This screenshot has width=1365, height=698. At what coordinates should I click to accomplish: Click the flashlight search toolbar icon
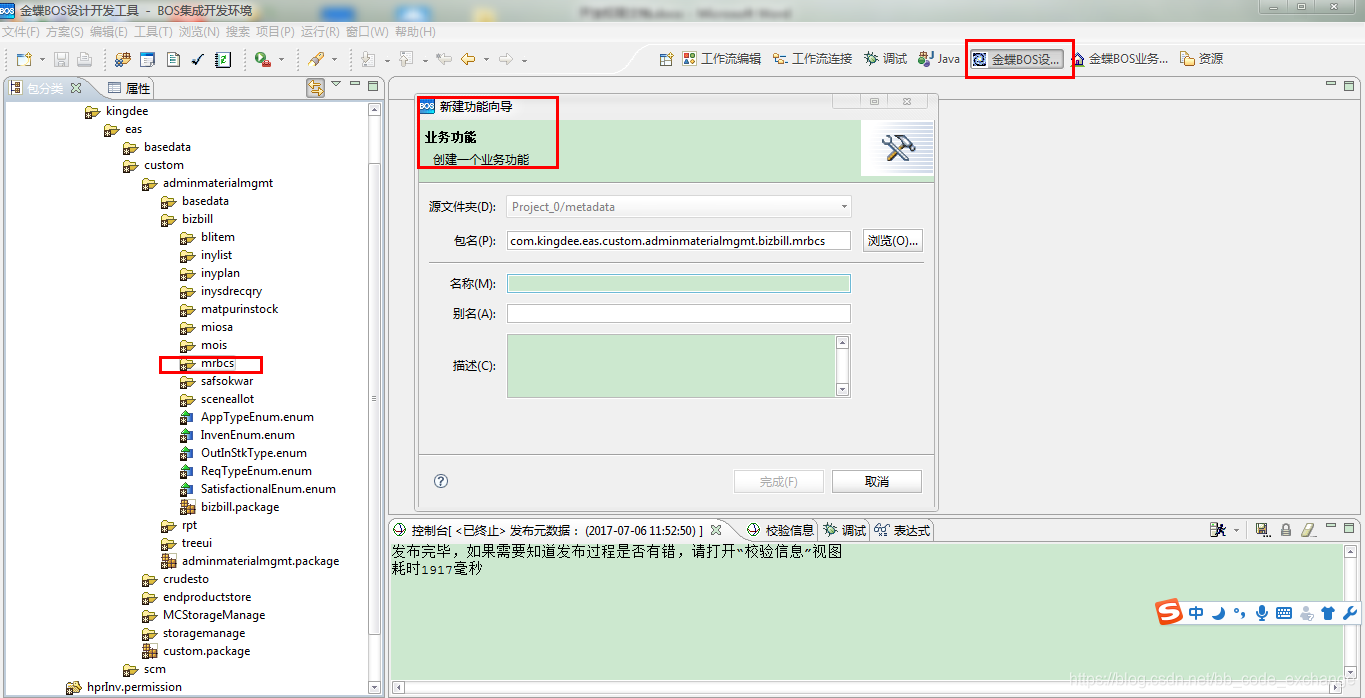pos(316,60)
